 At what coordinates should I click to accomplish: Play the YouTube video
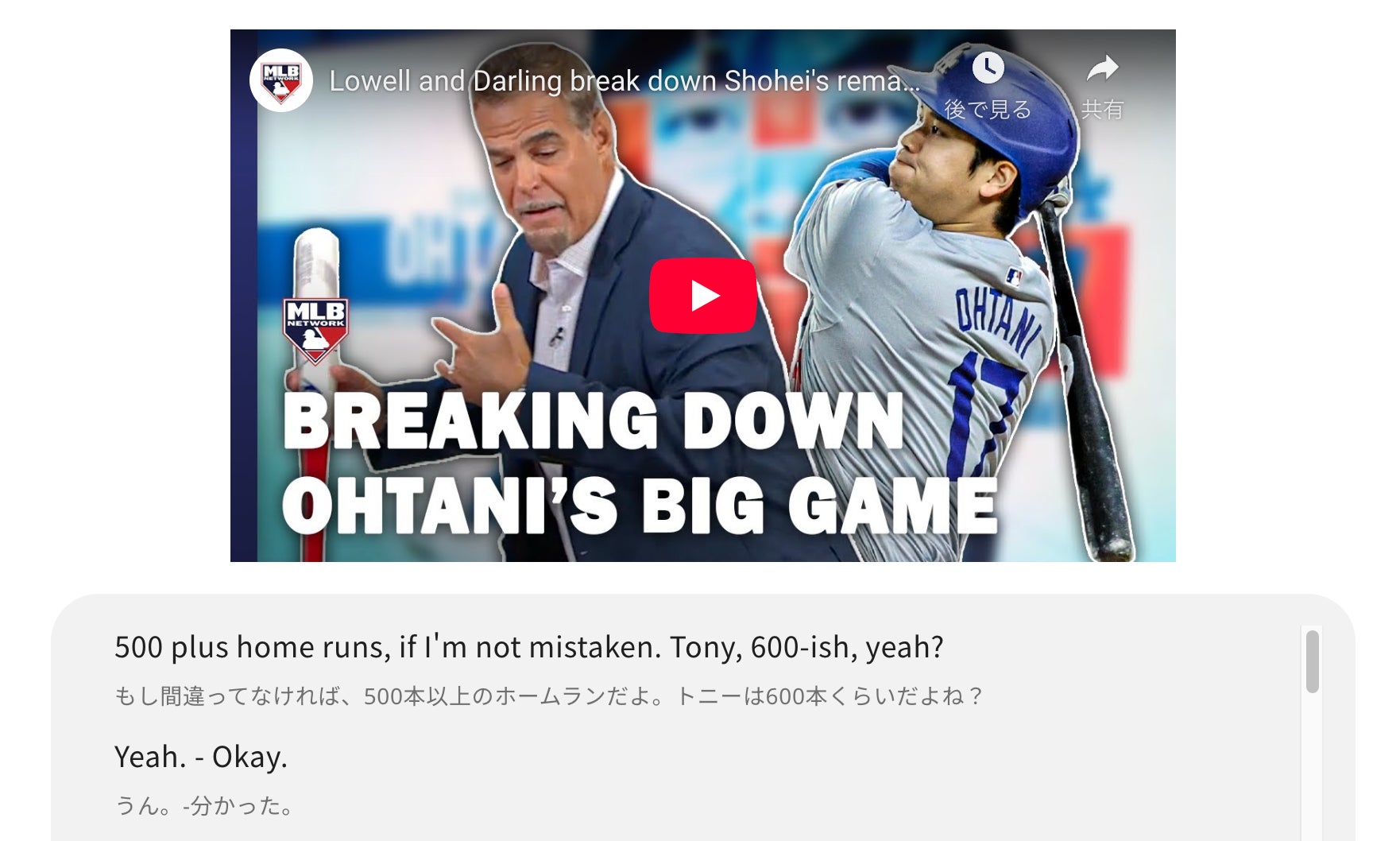[702, 296]
